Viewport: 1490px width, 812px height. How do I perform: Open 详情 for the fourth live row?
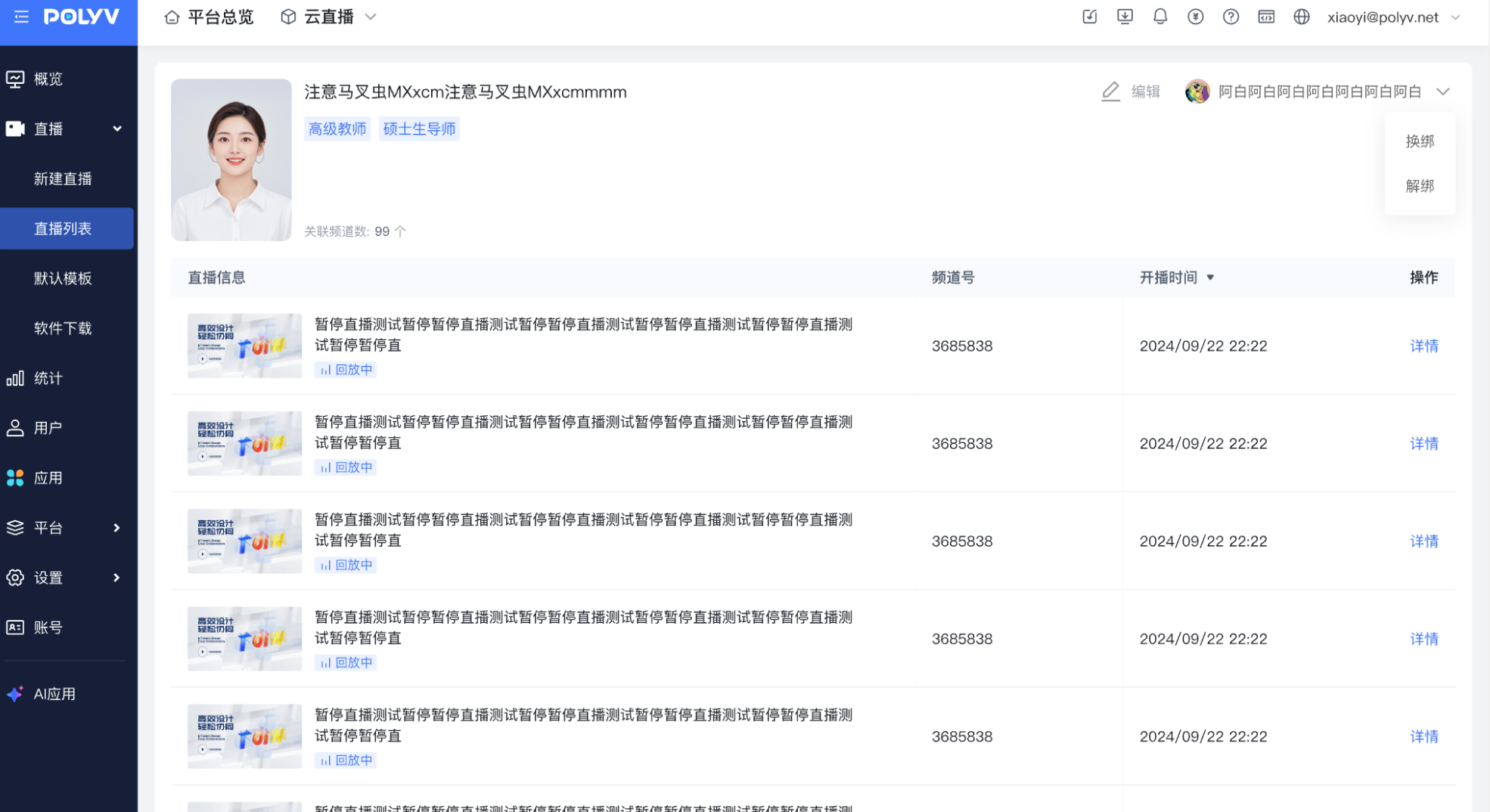1424,639
